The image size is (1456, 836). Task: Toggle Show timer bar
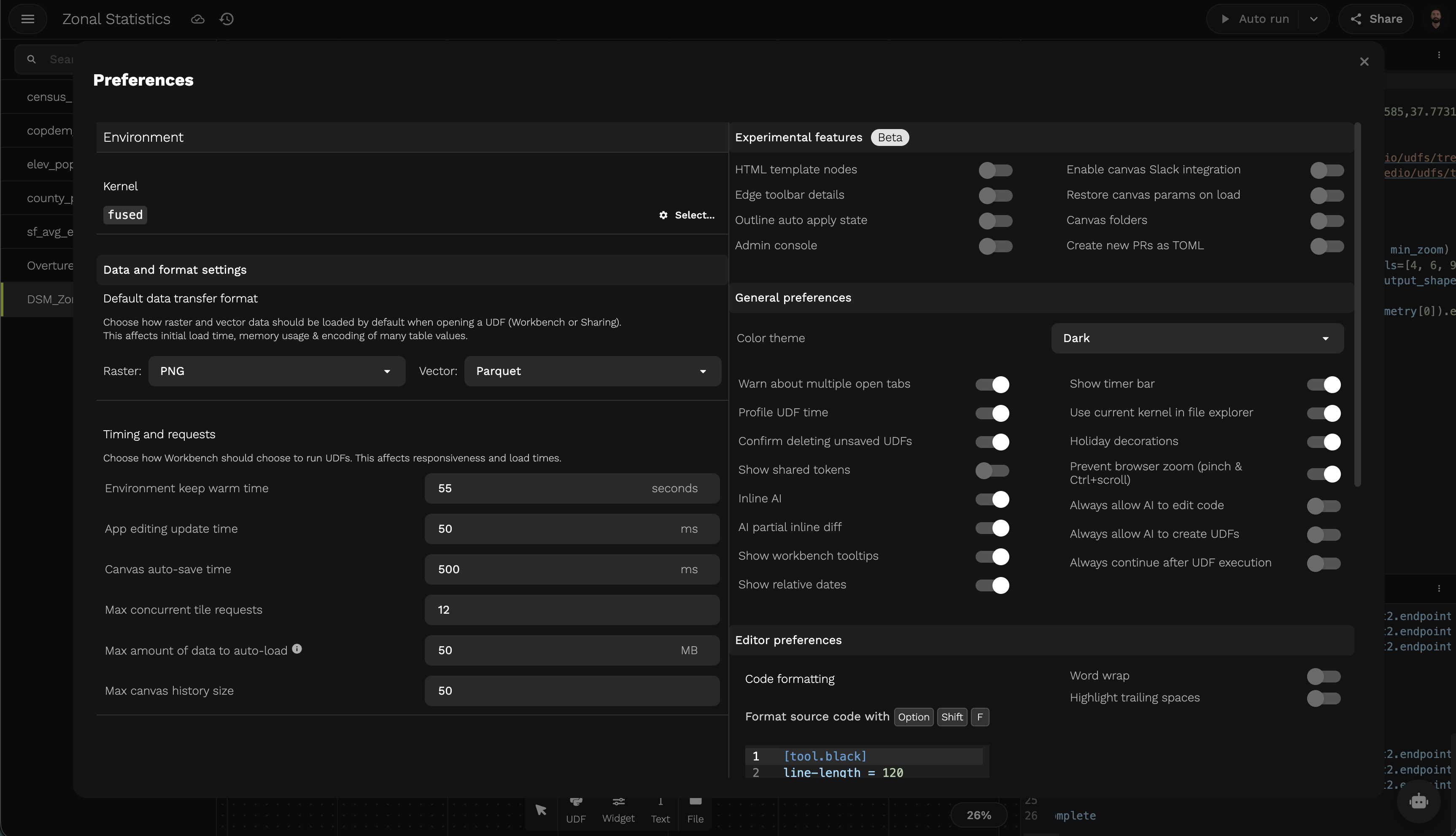1324,384
